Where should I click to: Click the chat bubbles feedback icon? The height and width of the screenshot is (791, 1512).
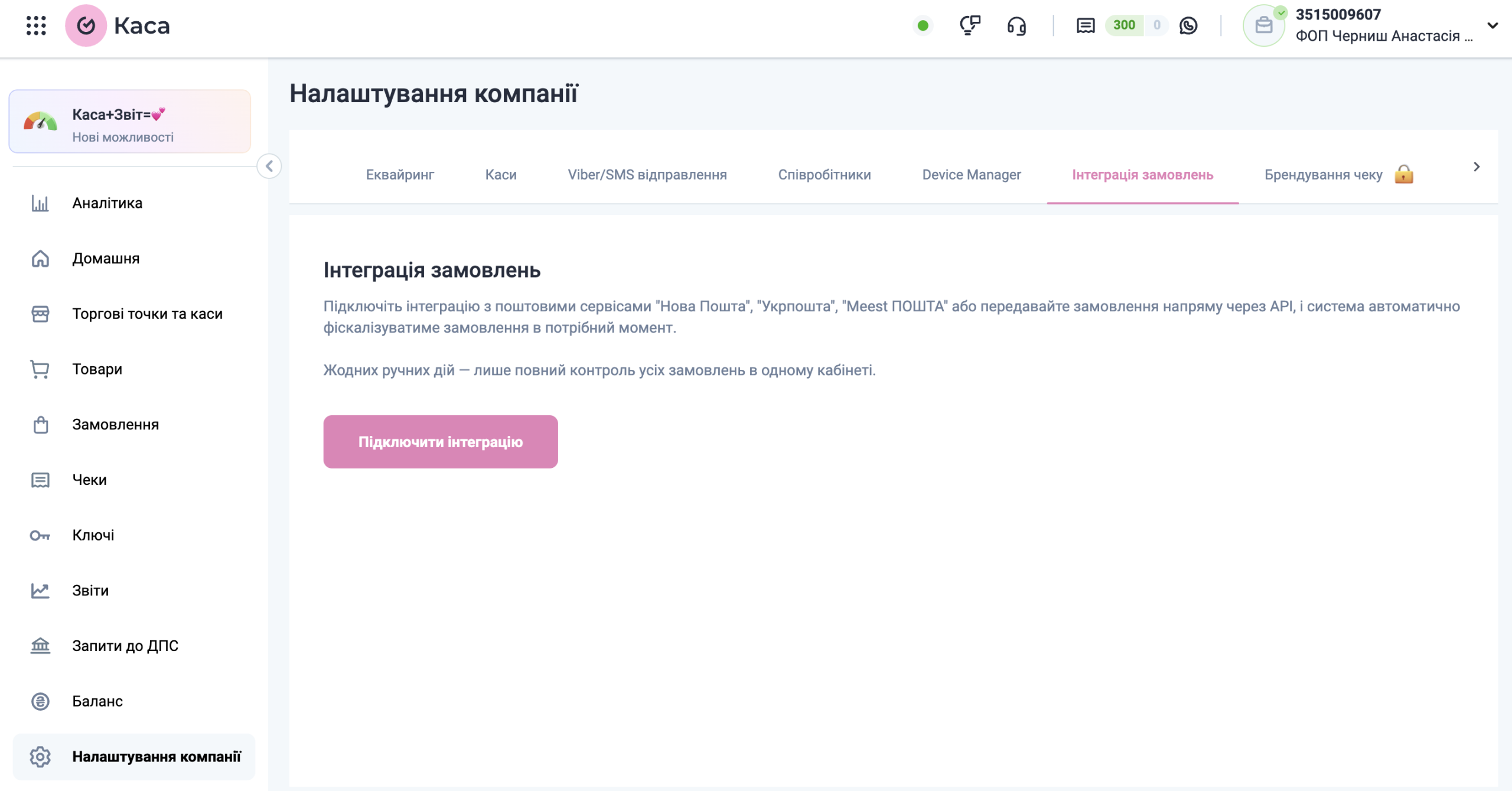pyautogui.click(x=969, y=25)
